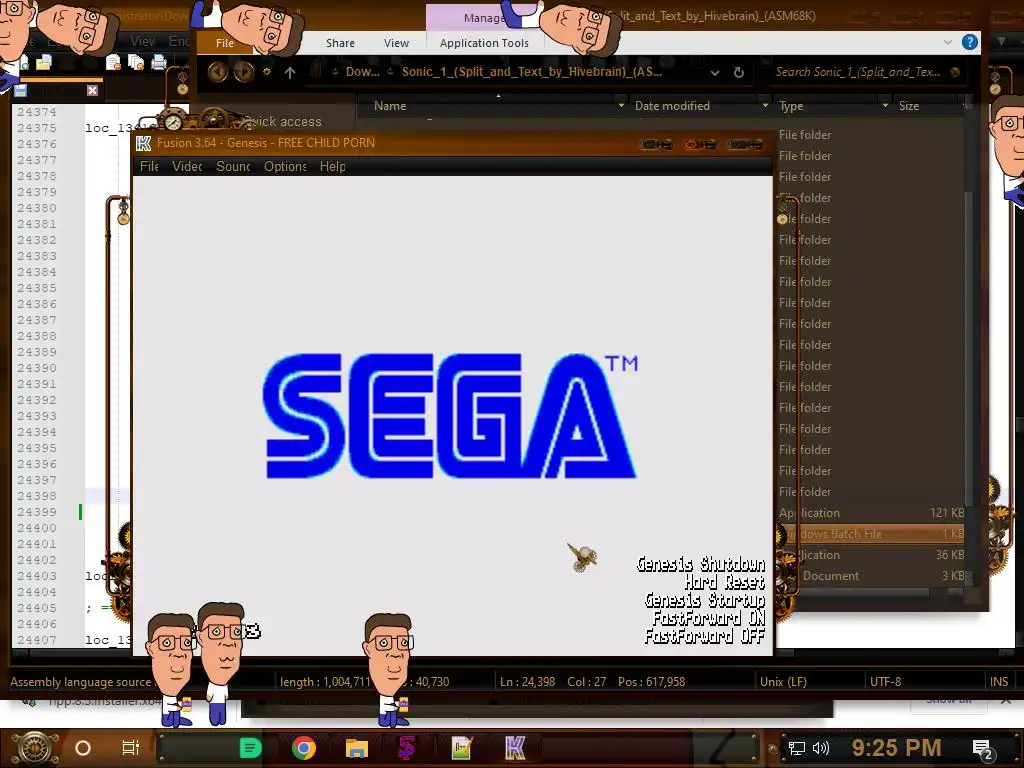Screen dimensions: 1024x768
Task: Click the Unix (LF) line-ending status entry
Action: coord(783,682)
